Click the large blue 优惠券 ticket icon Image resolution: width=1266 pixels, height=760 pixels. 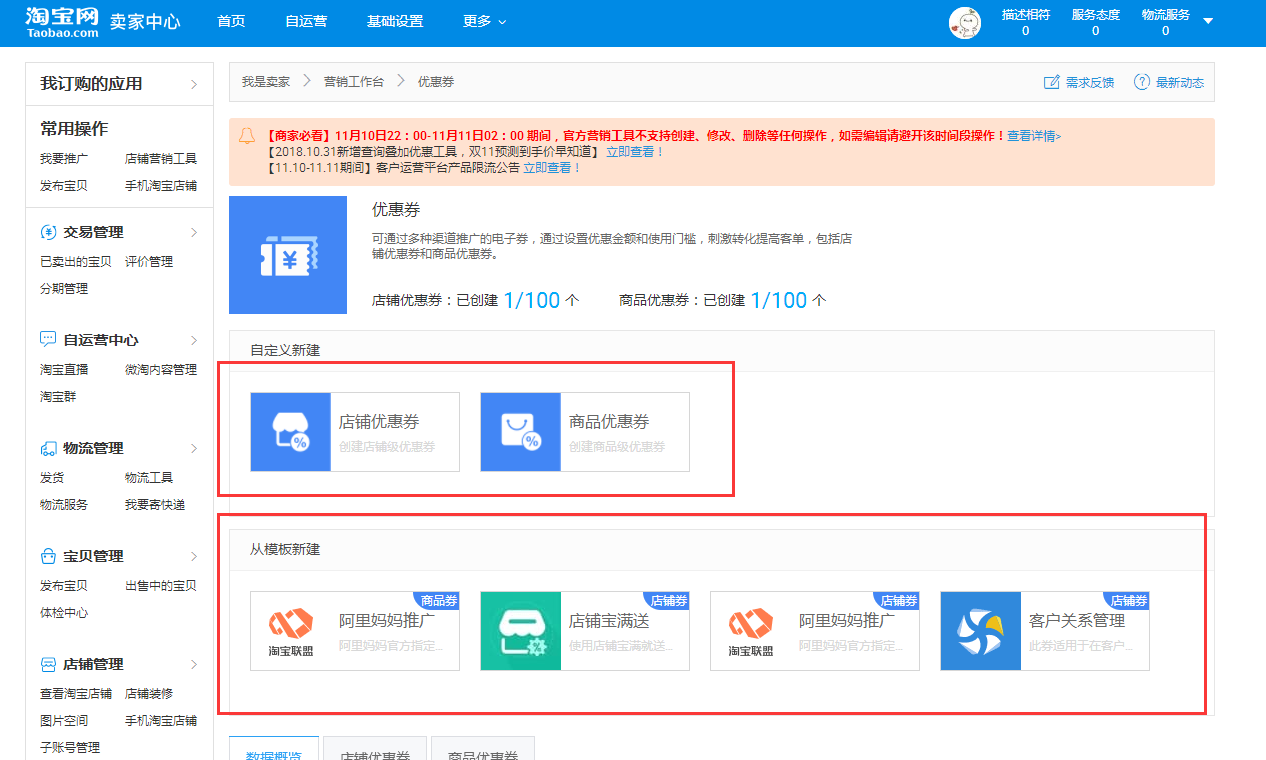(x=288, y=255)
